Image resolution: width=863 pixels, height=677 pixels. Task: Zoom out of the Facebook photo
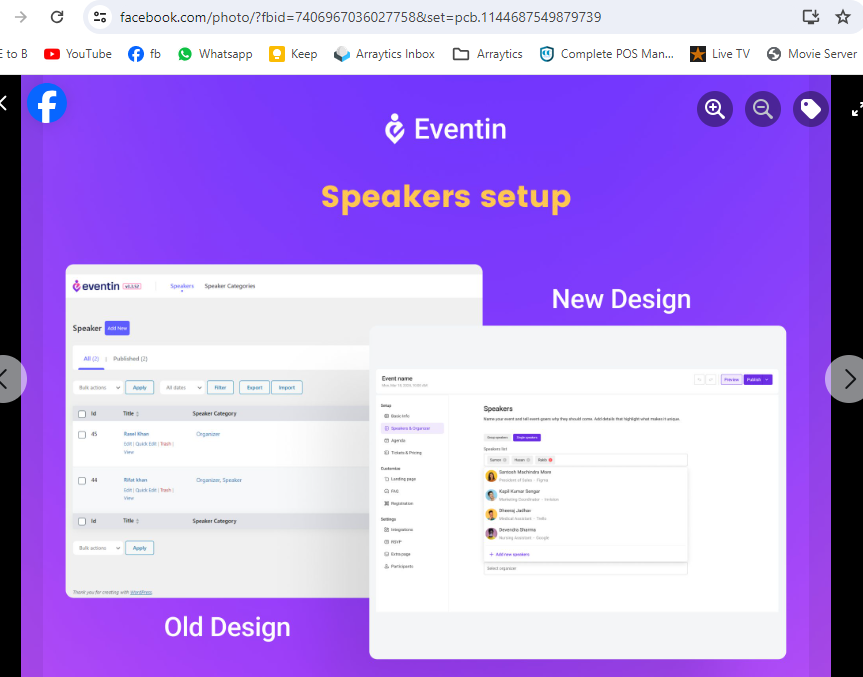click(x=762, y=109)
